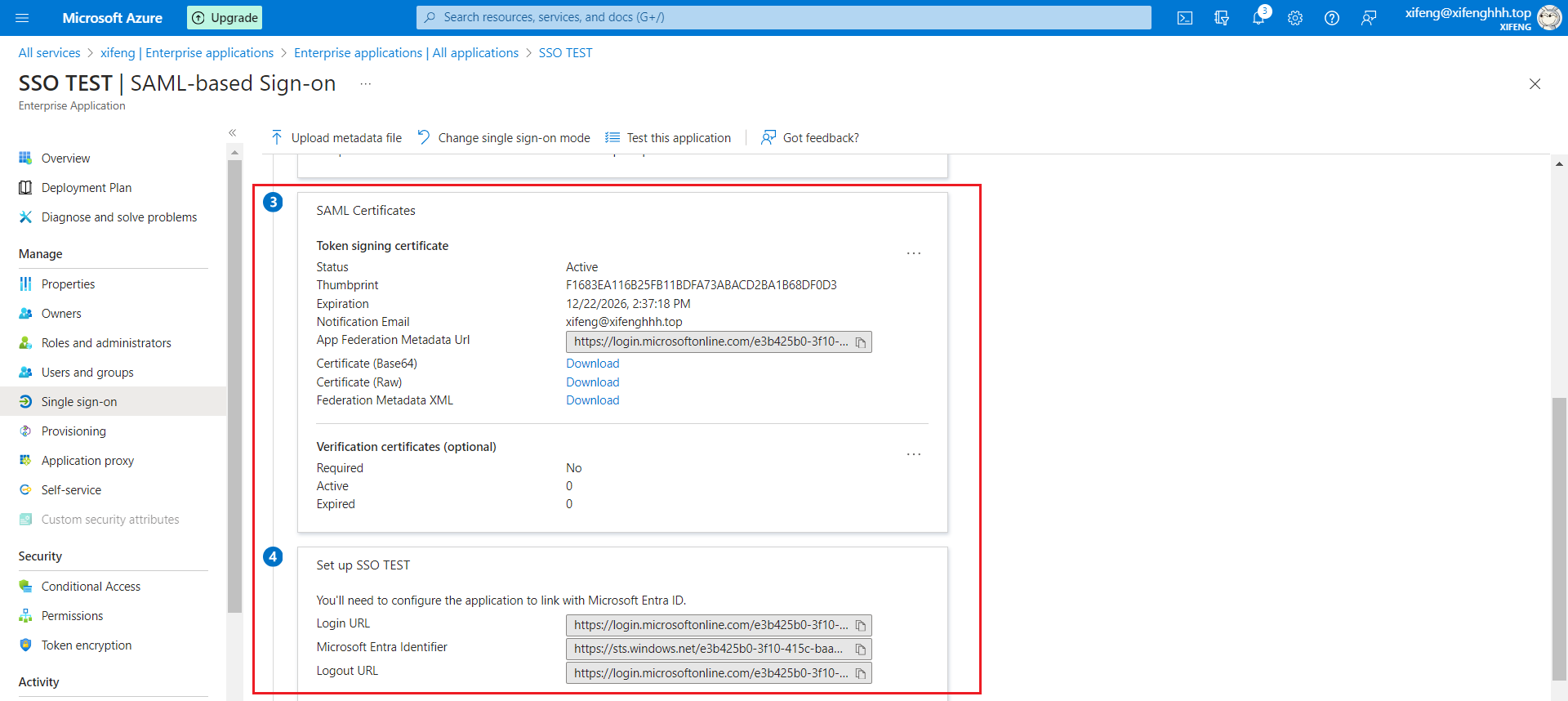The width and height of the screenshot is (1568, 701).
Task: Go to xifeng | Enterprise applications breadcrumb
Action: click(187, 52)
